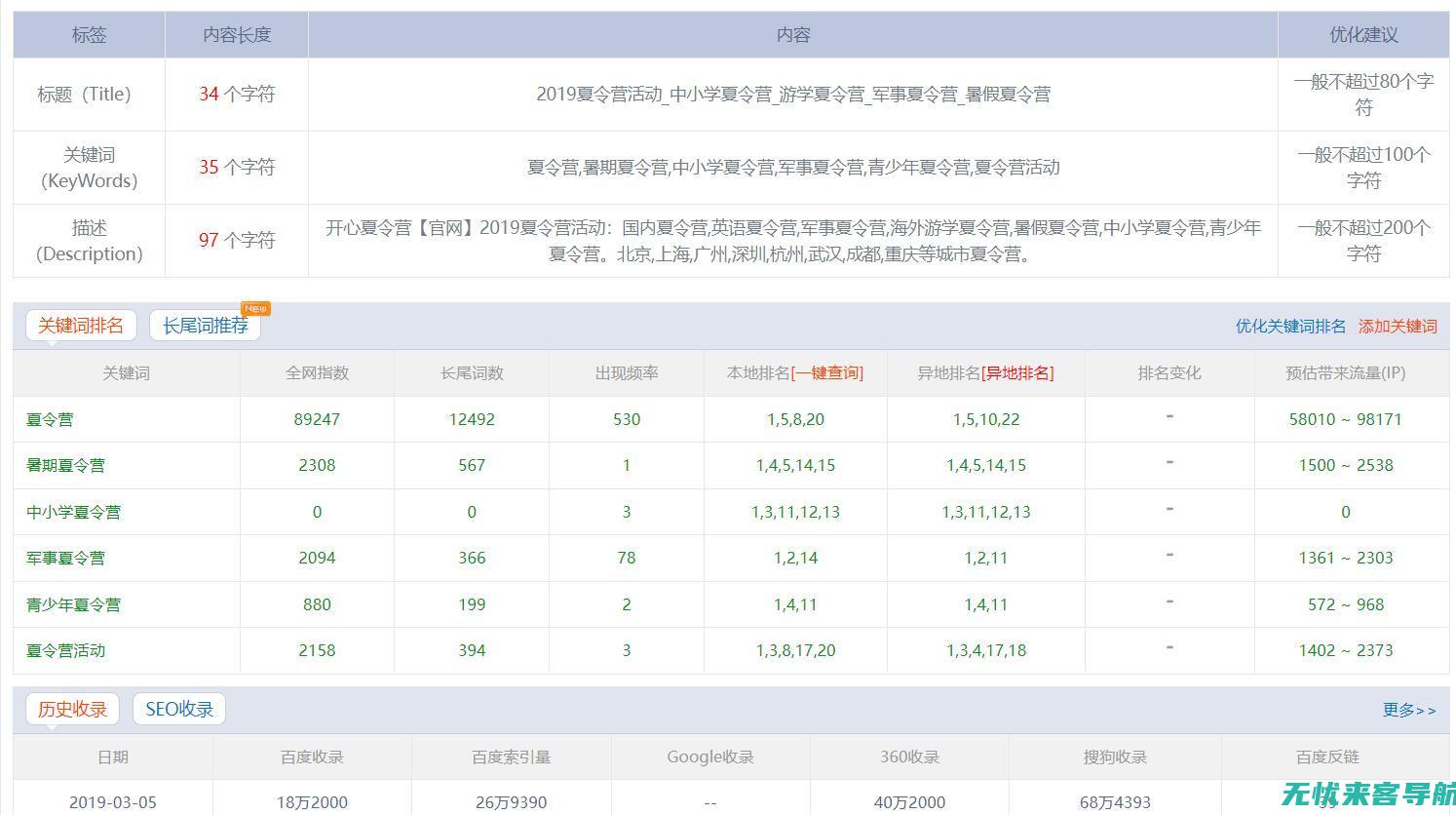Click estimated traffic 1500 ~ 2538
1456x815 pixels.
1345,466
